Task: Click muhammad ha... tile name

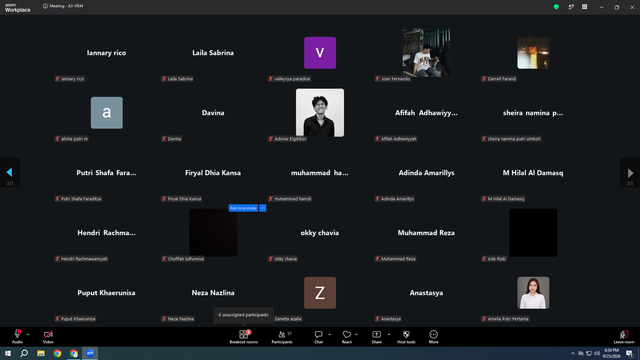Action: point(320,173)
